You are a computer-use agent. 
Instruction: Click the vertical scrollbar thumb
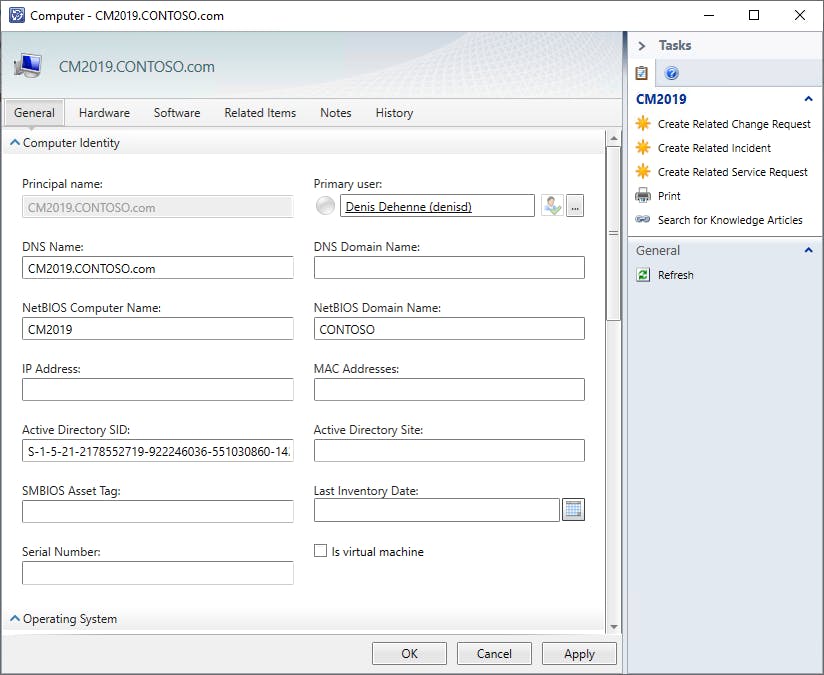613,234
